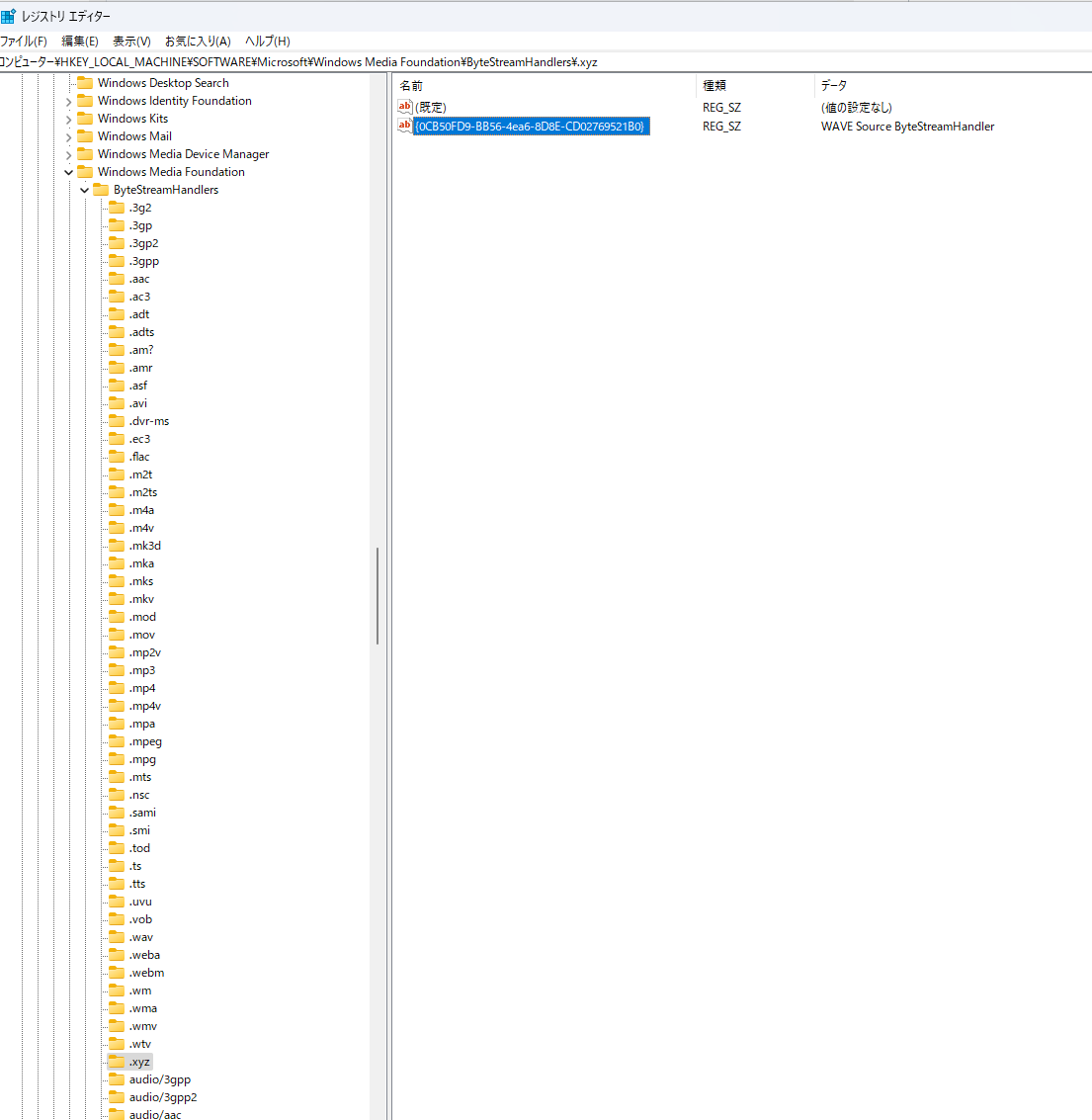Image resolution: width=1092 pixels, height=1120 pixels.
Task: Select the .nsc registry key
Action: click(x=139, y=795)
